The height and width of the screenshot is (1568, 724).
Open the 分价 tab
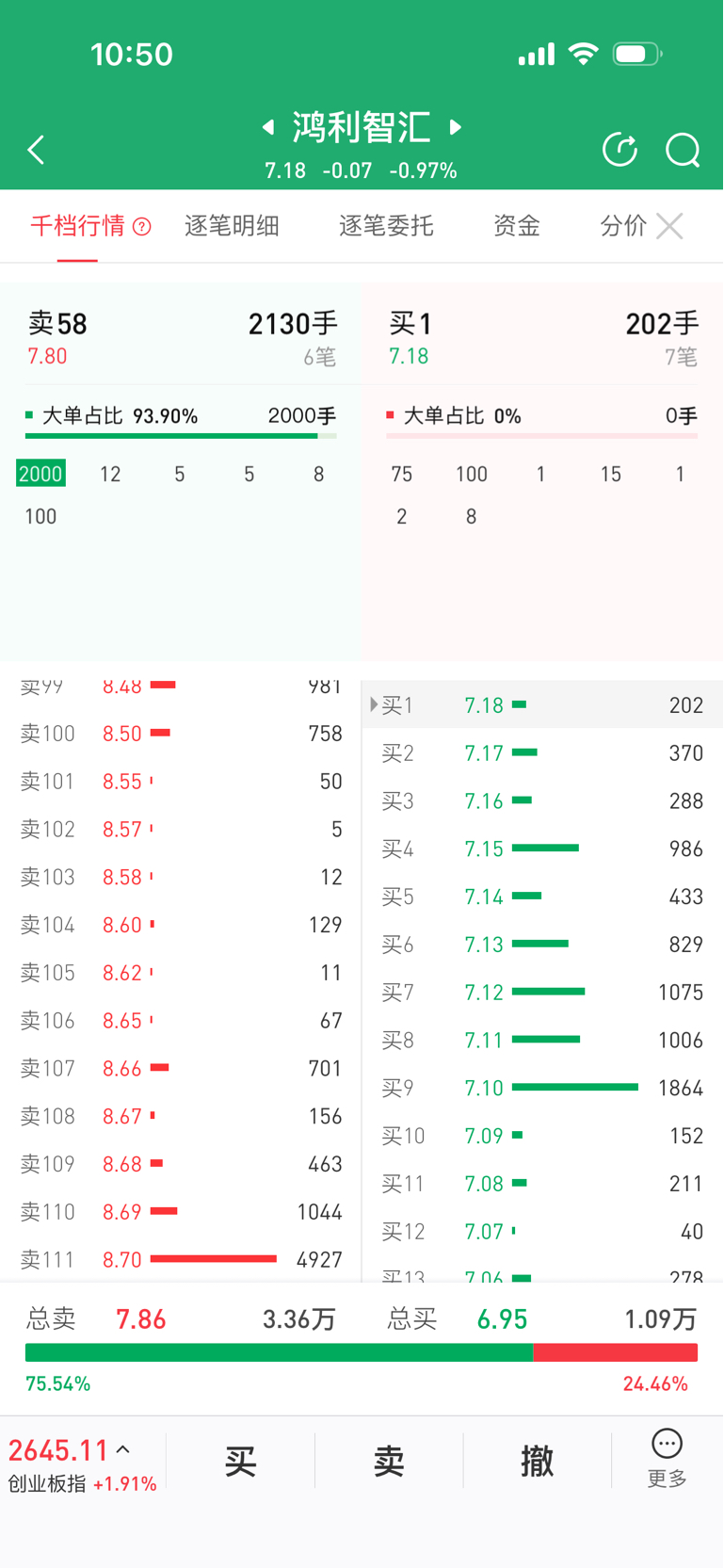622,226
